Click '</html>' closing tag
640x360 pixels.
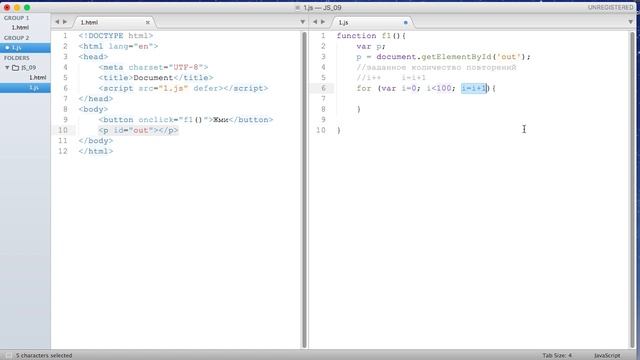pos(96,151)
